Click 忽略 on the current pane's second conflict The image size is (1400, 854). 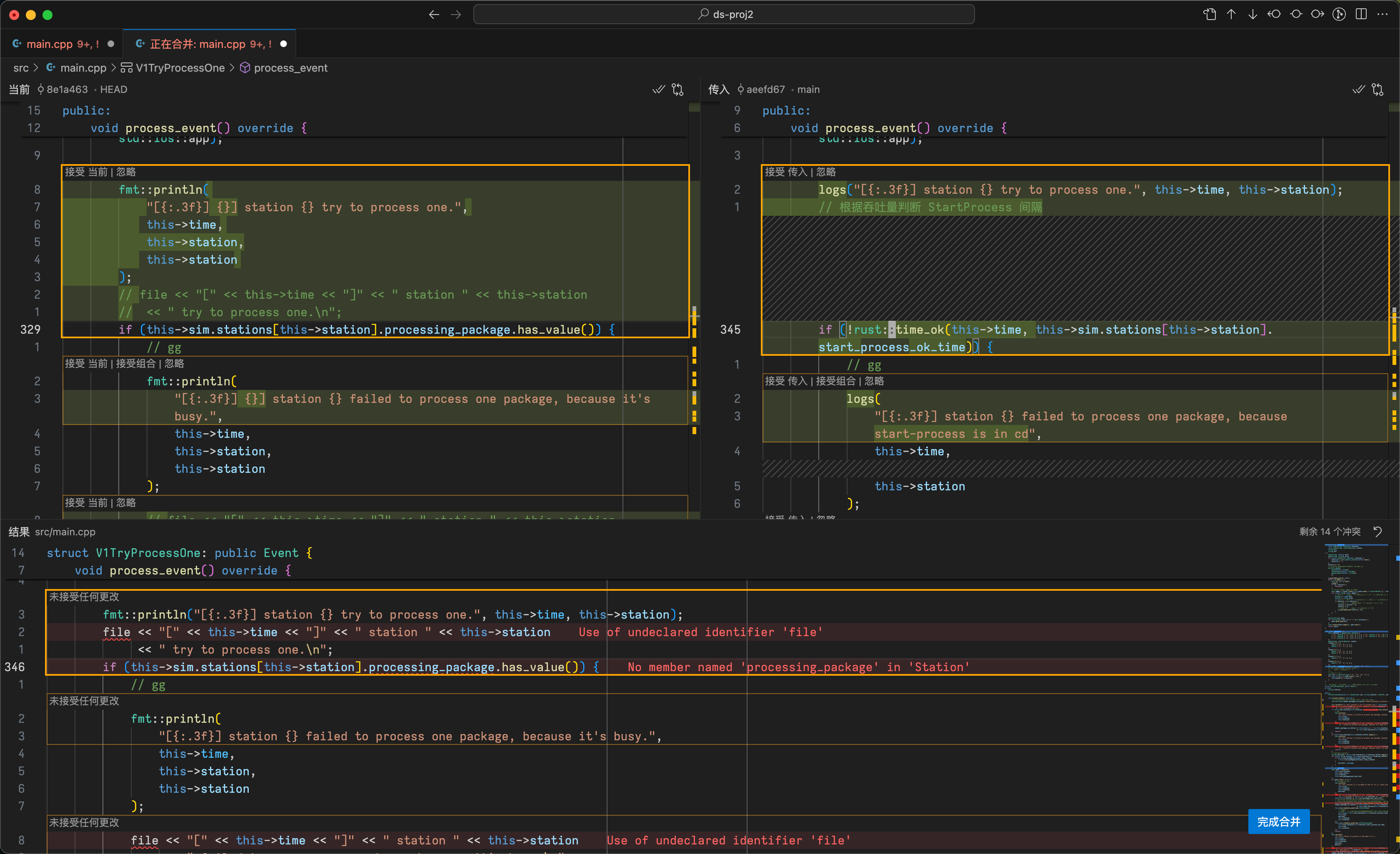pos(174,363)
